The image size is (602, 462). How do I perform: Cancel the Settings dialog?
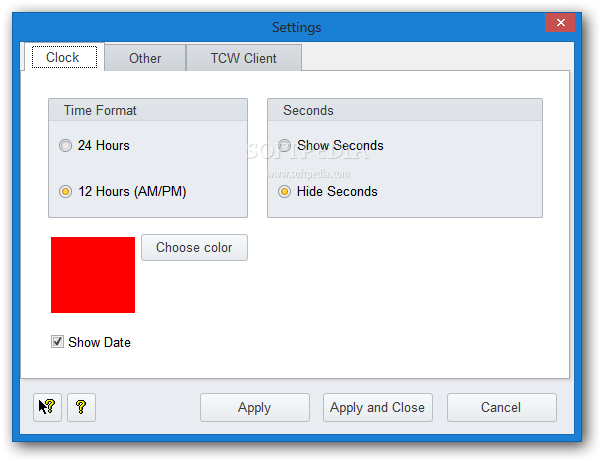click(x=501, y=407)
